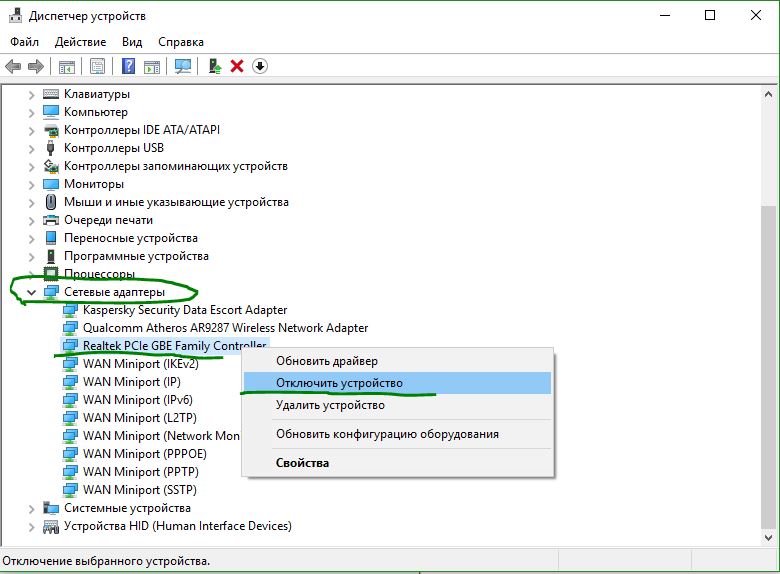Viewport: 780px width, 574px height.
Task: Expand Контроллеры IDE ATA/ATAPI node
Action: [32, 130]
